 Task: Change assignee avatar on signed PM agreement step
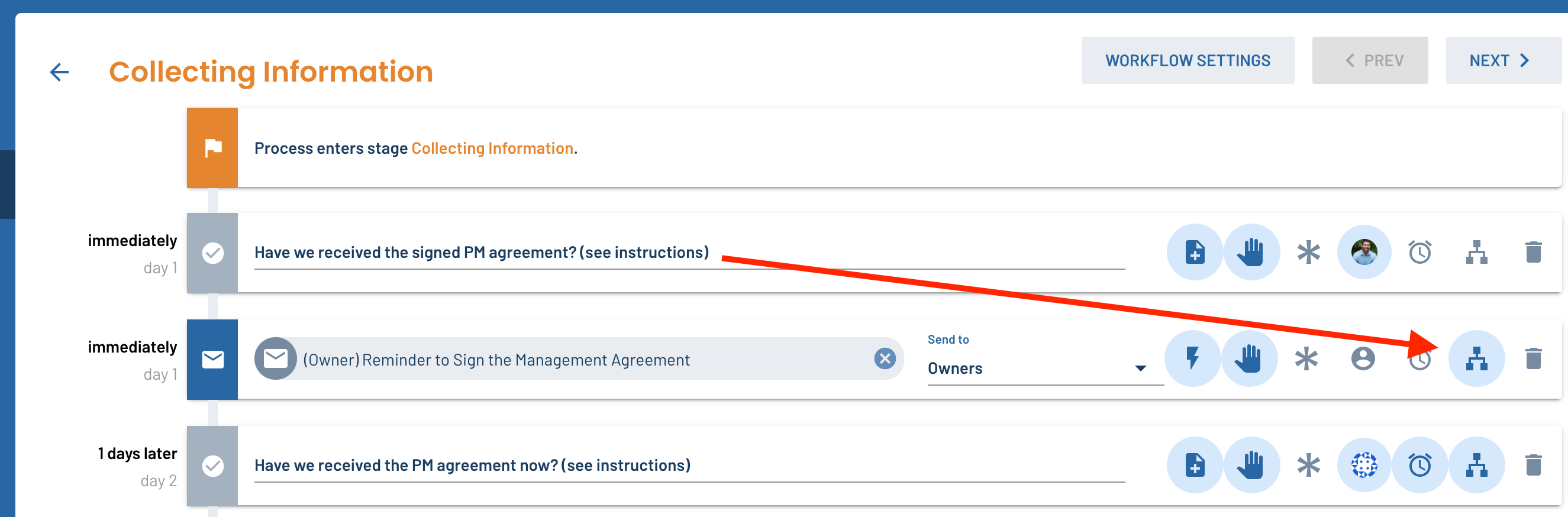[x=1364, y=252]
